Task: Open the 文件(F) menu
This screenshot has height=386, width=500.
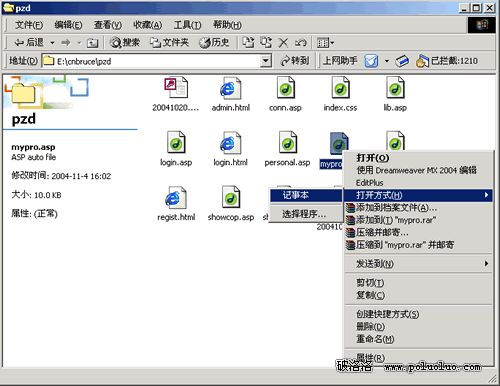Action: click(29, 25)
